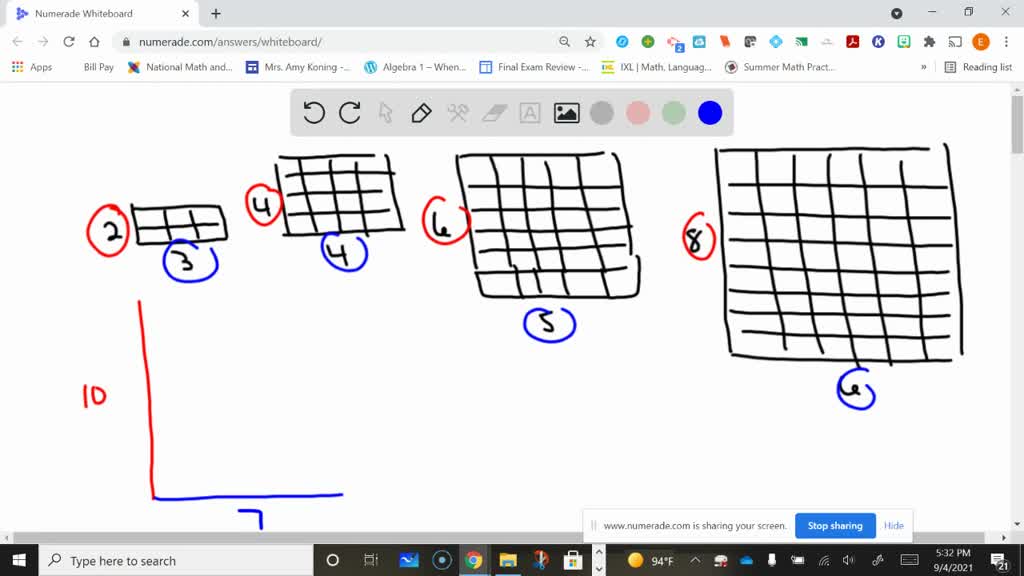Expand the weather chevron in the taskbar
The height and width of the screenshot is (576, 1024).
click(697, 560)
